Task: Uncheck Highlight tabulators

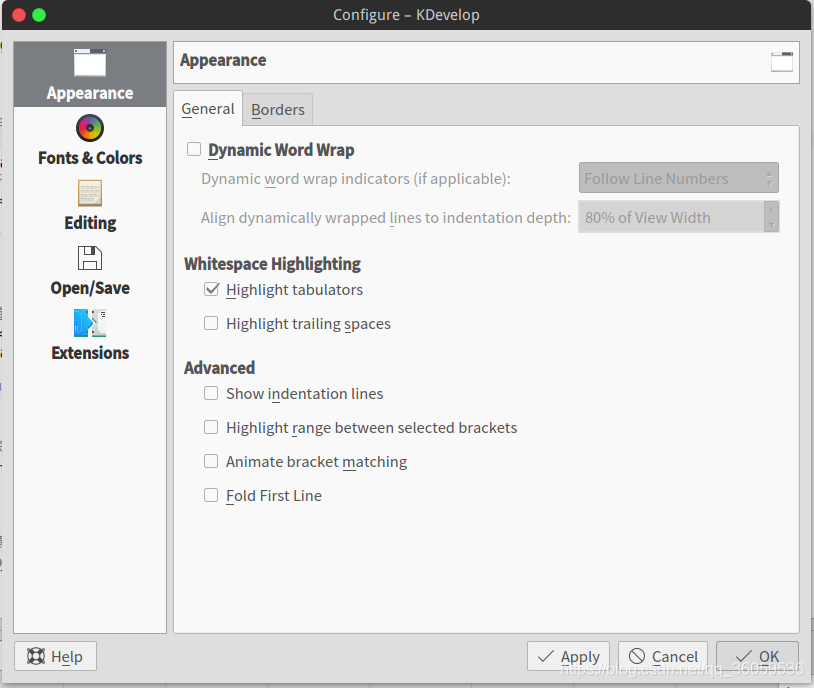Action: pyautogui.click(x=211, y=289)
